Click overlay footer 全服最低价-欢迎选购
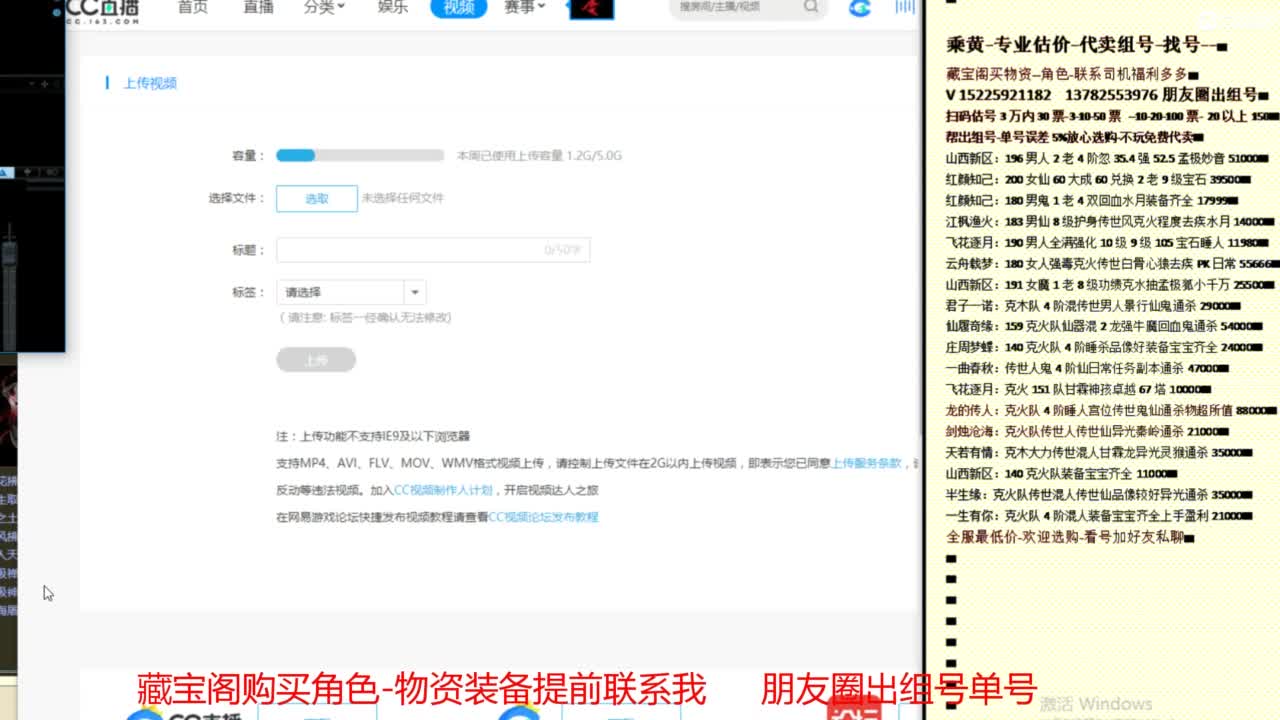1280x720 pixels. pyautogui.click(x=1070, y=537)
